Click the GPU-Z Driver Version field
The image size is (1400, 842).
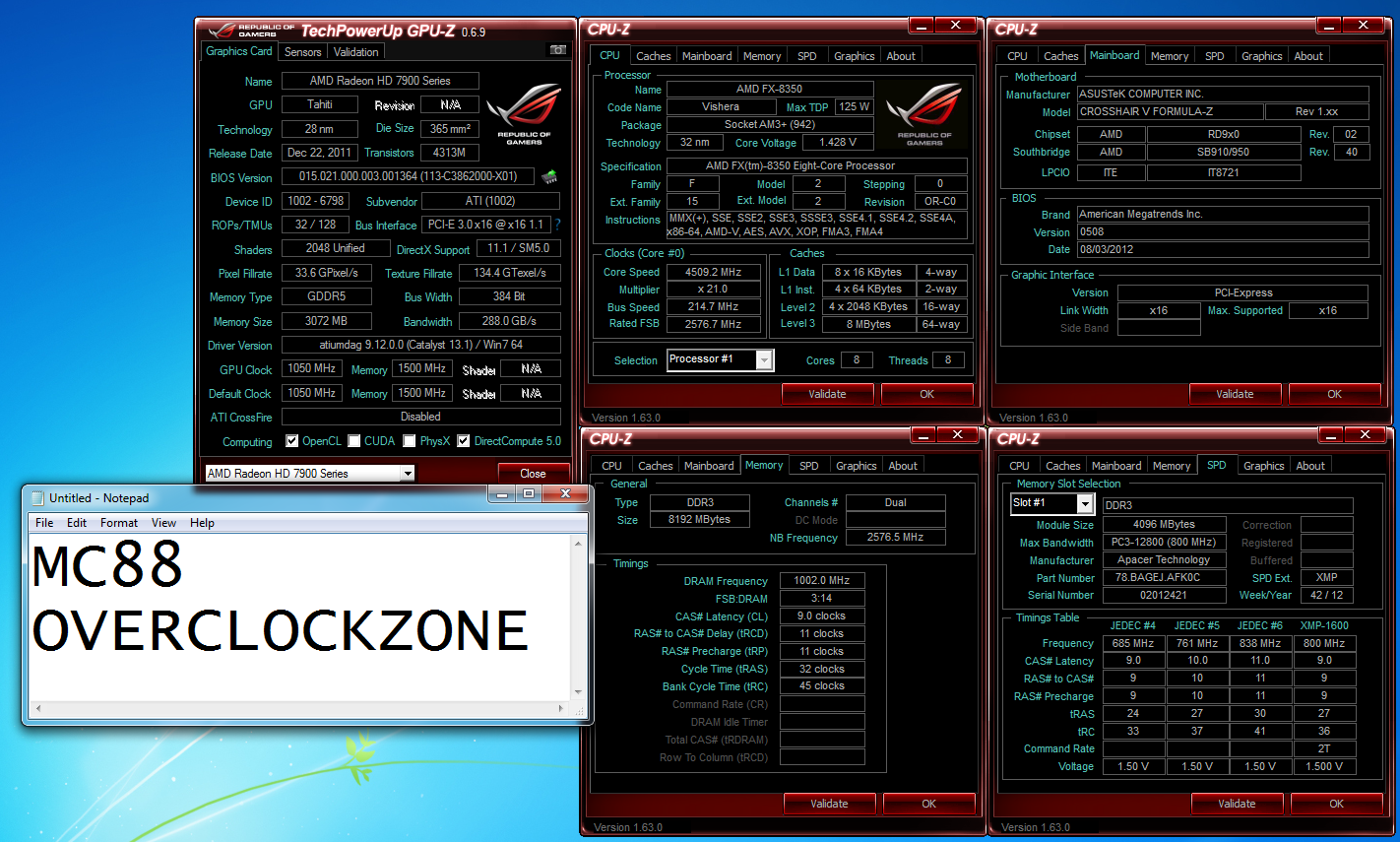coord(421,345)
